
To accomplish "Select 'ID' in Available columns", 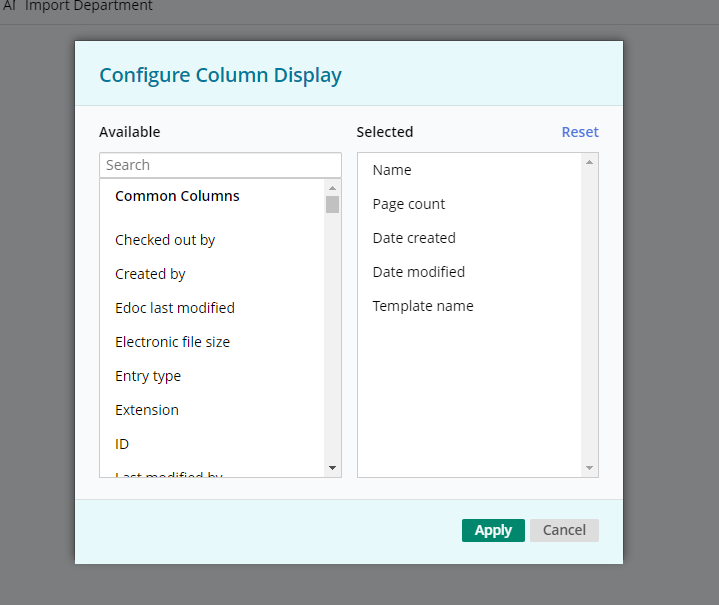I will click(122, 444).
